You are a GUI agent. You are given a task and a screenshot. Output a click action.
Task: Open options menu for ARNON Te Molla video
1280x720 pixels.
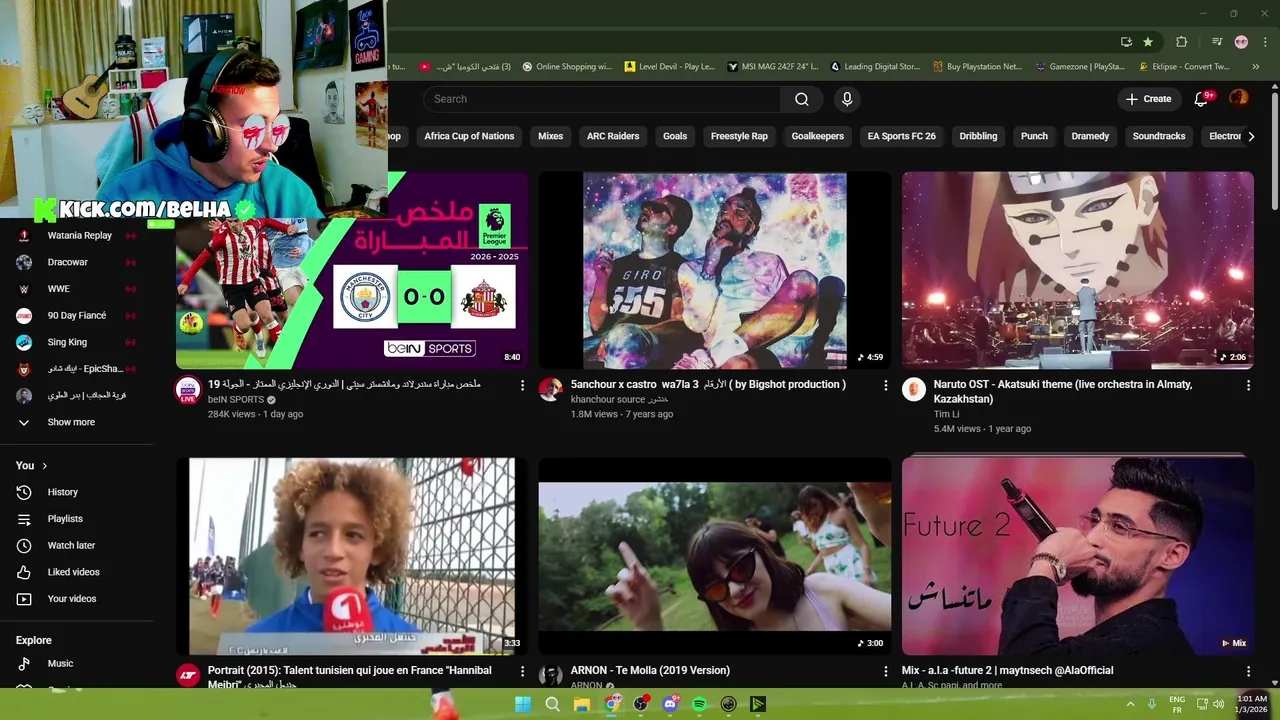pyautogui.click(x=885, y=671)
